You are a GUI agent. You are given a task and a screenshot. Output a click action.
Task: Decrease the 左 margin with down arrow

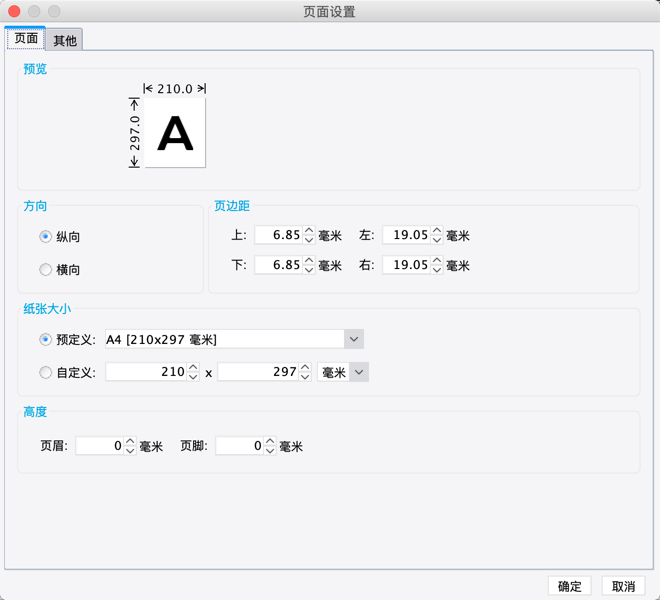click(x=436, y=240)
